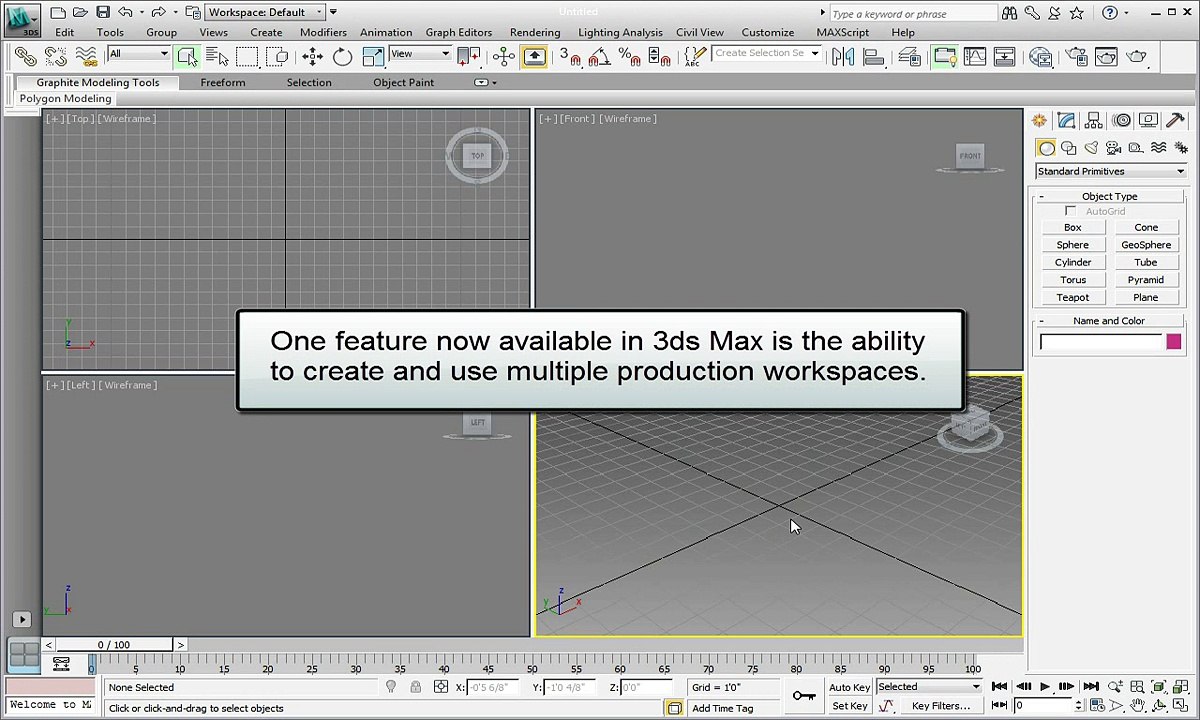This screenshot has width=1200, height=720.
Task: Collapse the Object Type rollout
Action: tap(1109, 196)
